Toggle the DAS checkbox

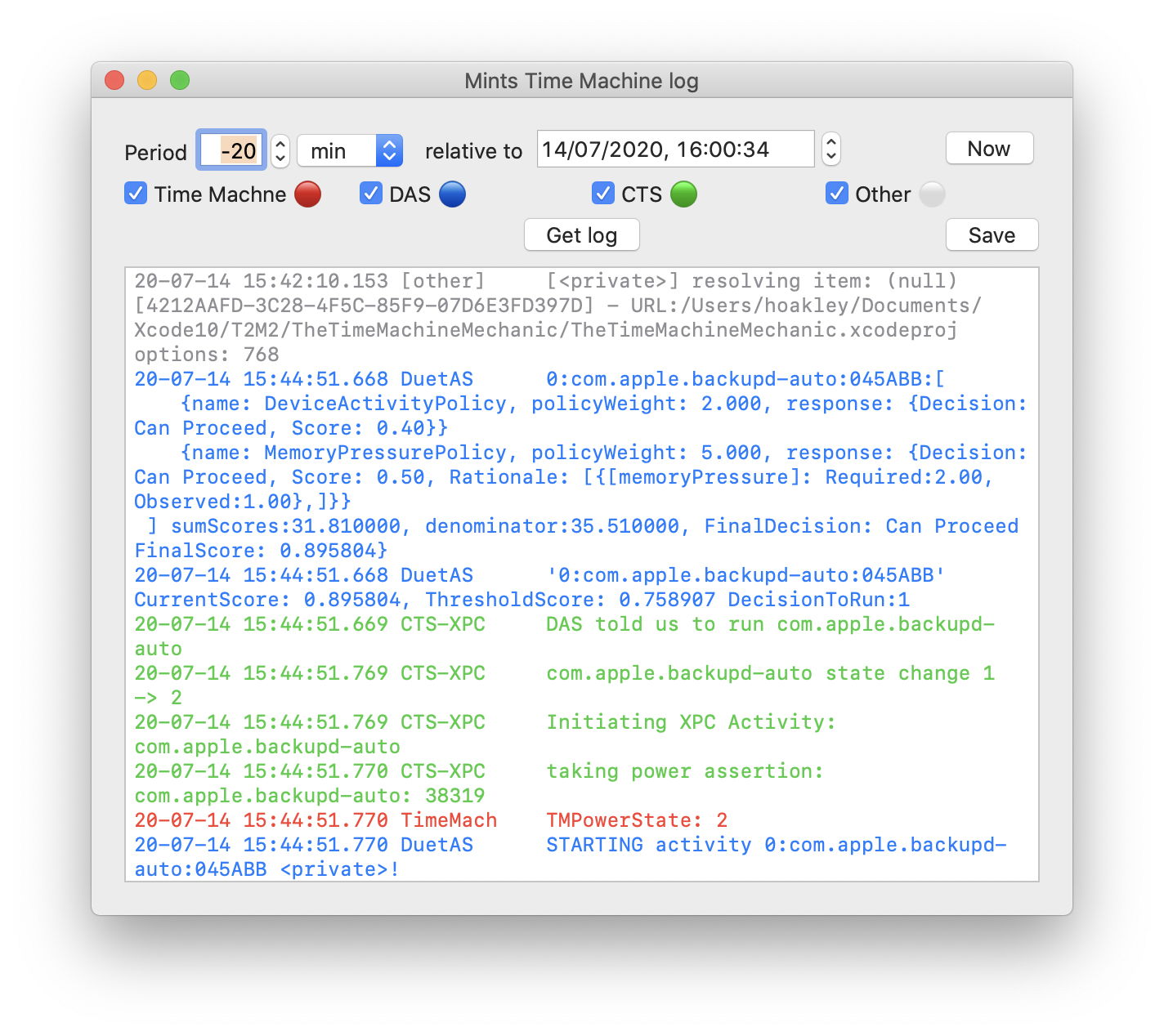371,194
